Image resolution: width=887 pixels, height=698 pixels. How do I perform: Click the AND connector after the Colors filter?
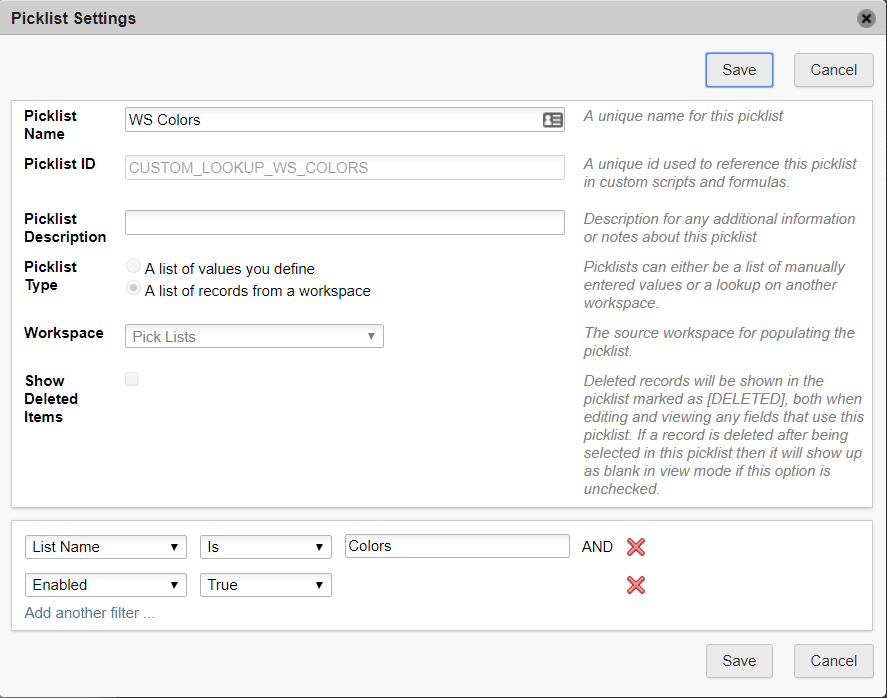point(597,546)
